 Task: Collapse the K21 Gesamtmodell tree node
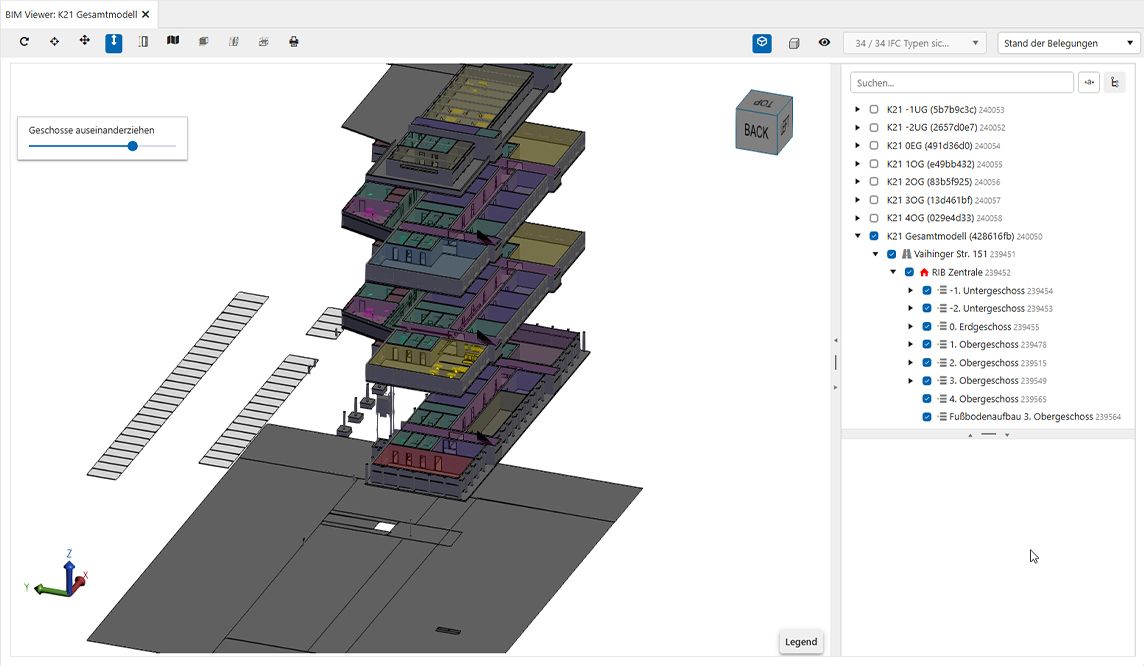[x=857, y=237]
